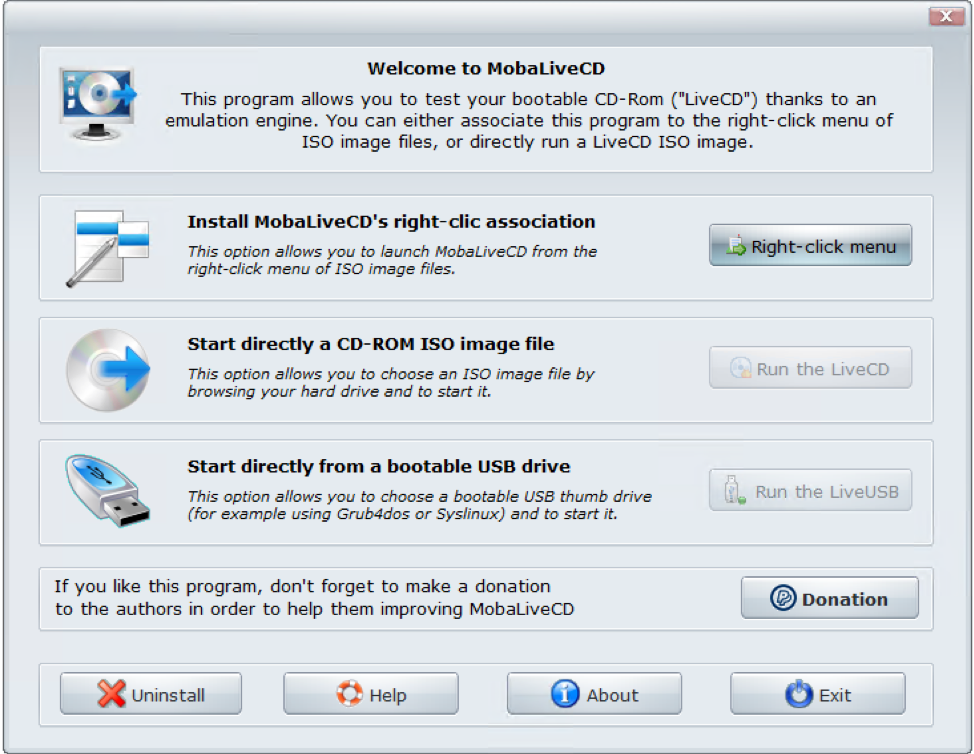The width and height of the screenshot is (974, 754).
Task: Open the Help button
Action: 371,694
